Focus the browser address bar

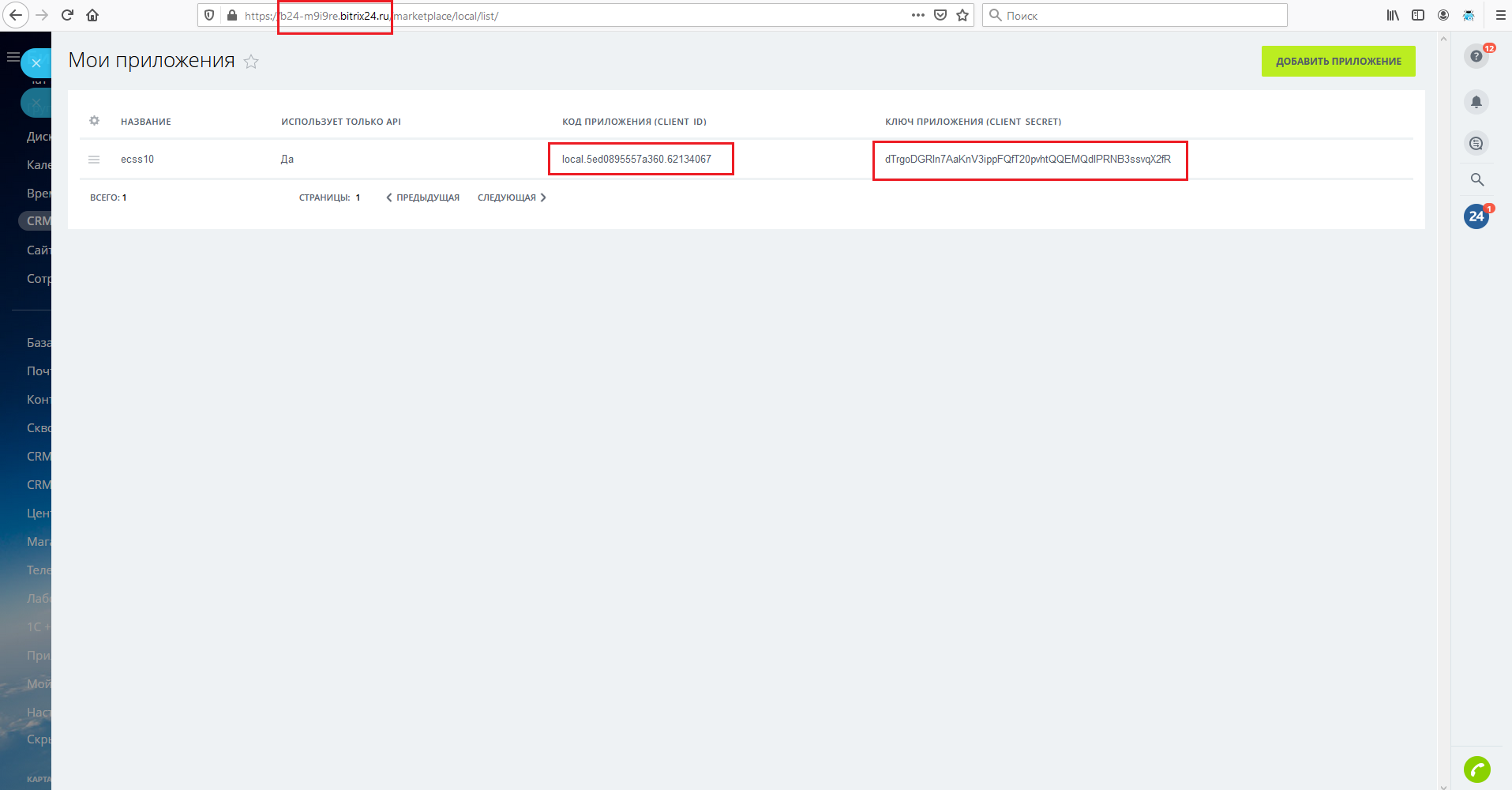584,15
